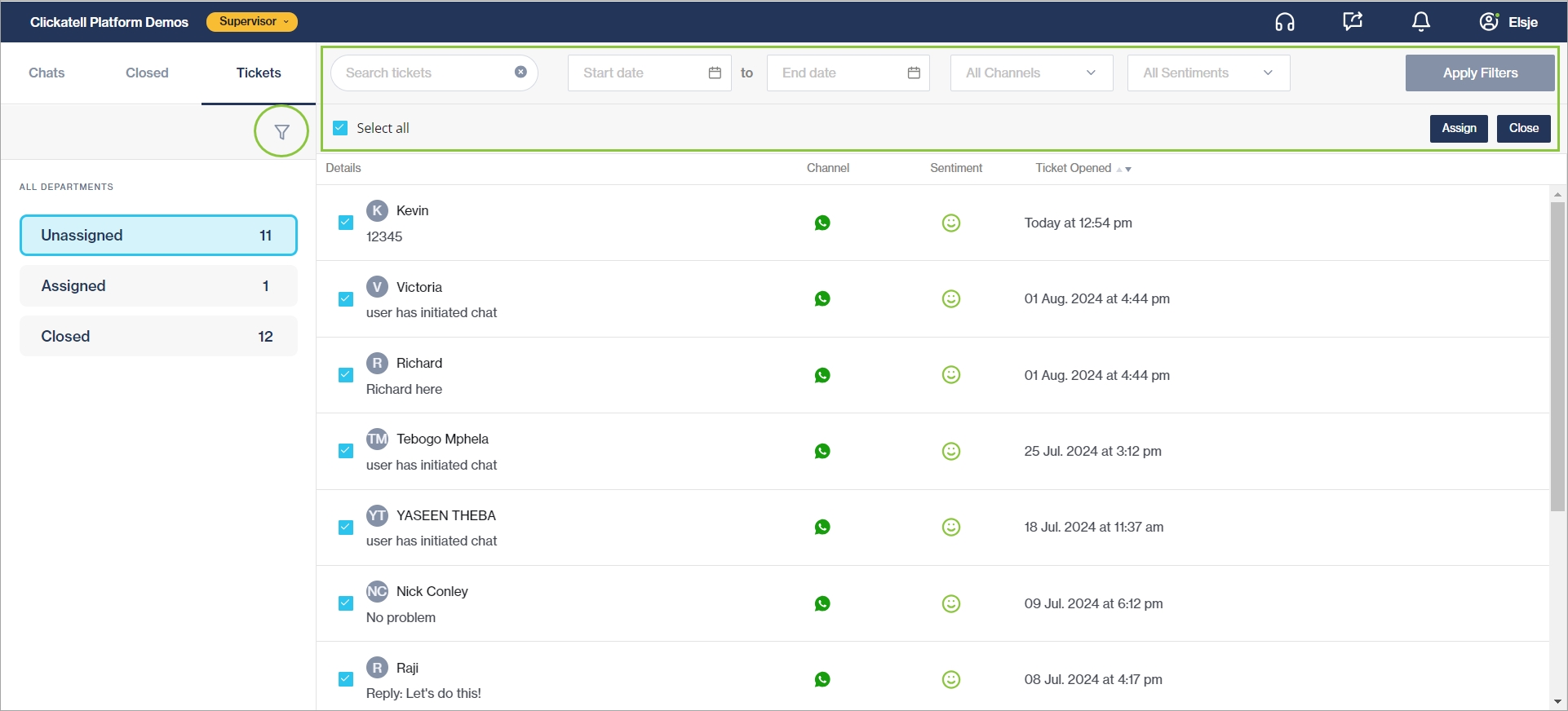Open the chat share icon in header
Image resolution: width=1568 pixels, height=711 pixels.
point(1353,22)
